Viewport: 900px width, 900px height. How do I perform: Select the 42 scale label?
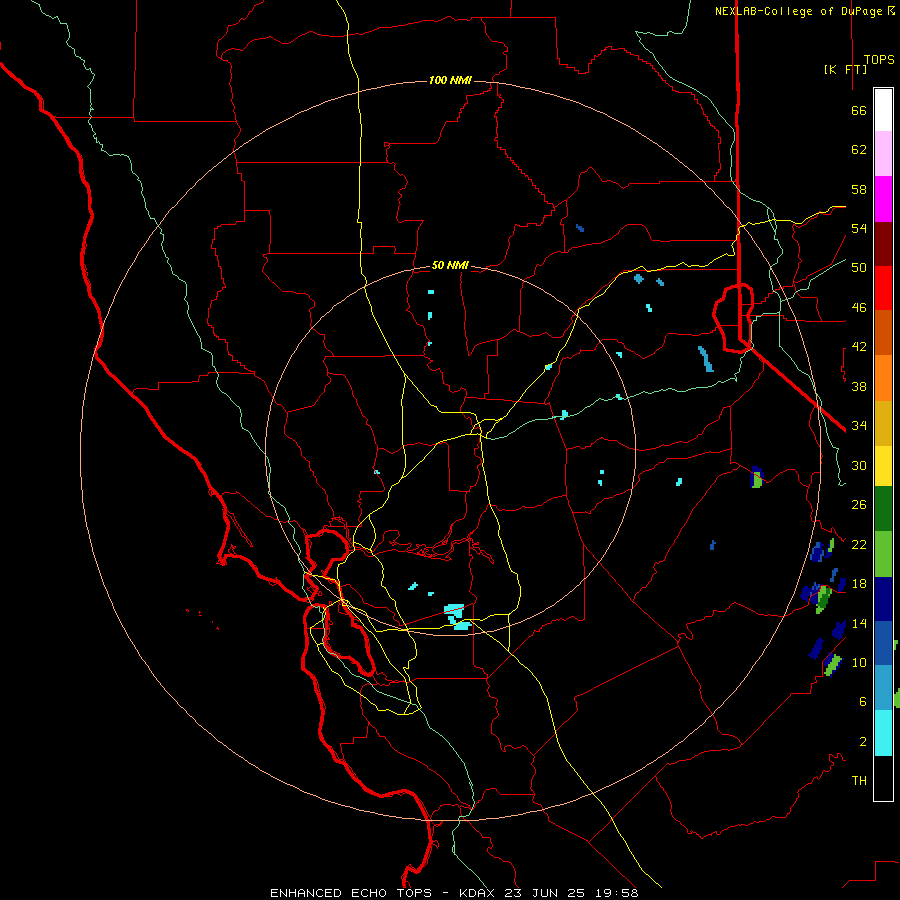tap(859, 347)
